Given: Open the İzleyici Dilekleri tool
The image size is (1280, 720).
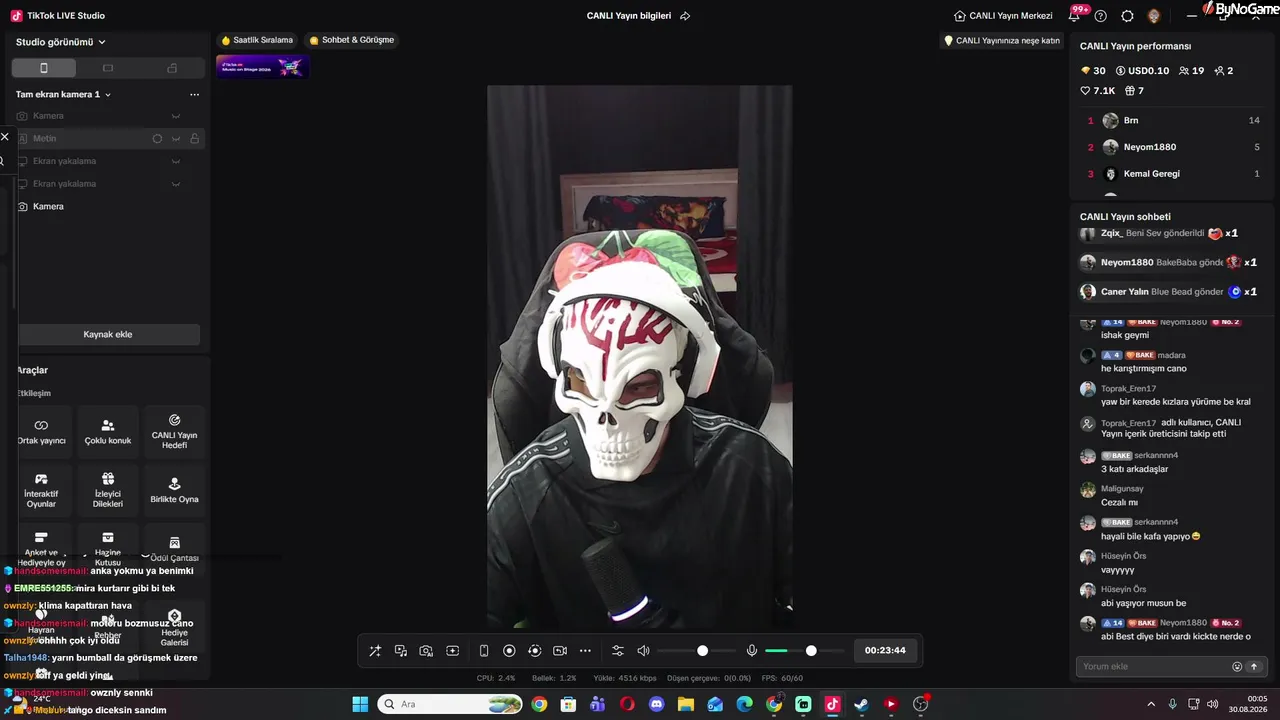Looking at the screenshot, I should tap(108, 490).
